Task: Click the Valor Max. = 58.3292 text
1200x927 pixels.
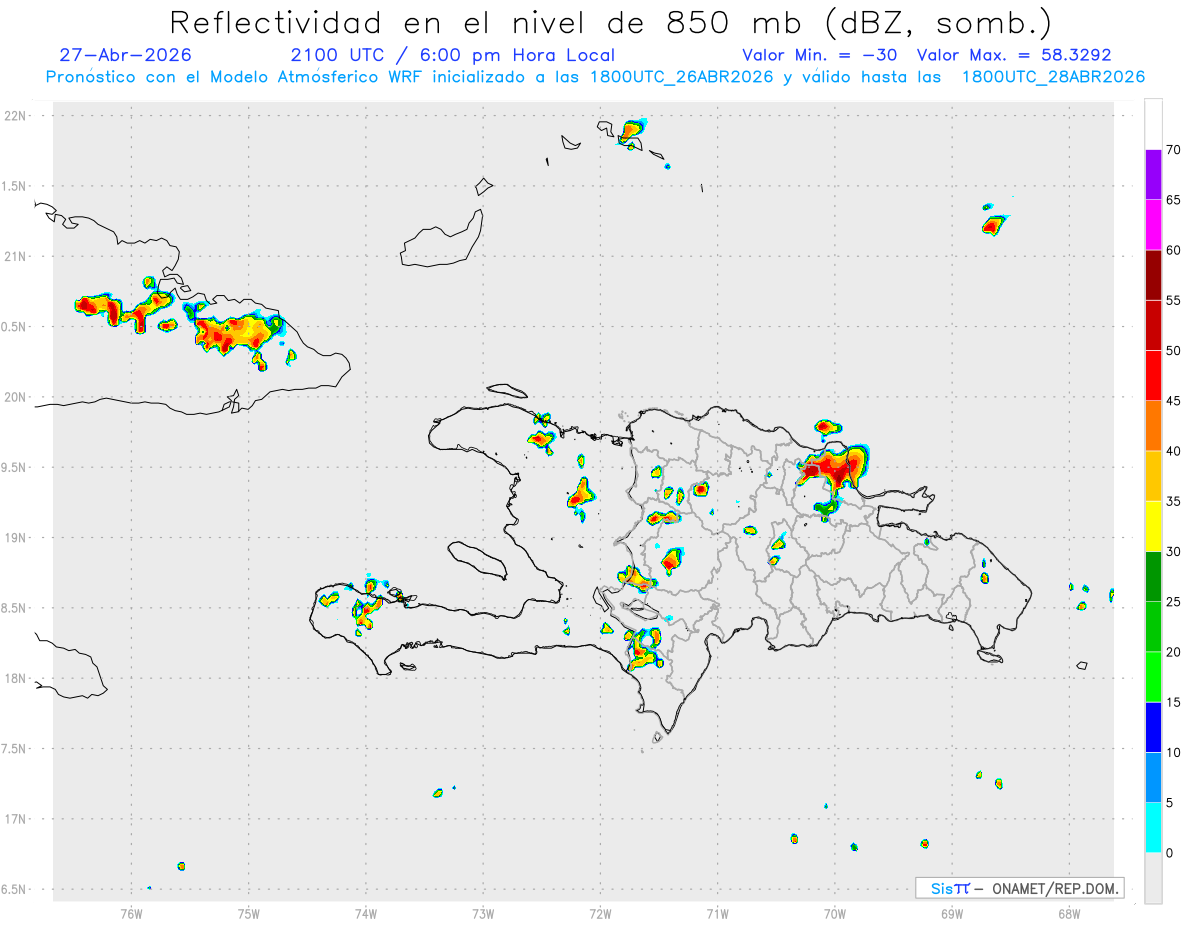Action: 1015,55
